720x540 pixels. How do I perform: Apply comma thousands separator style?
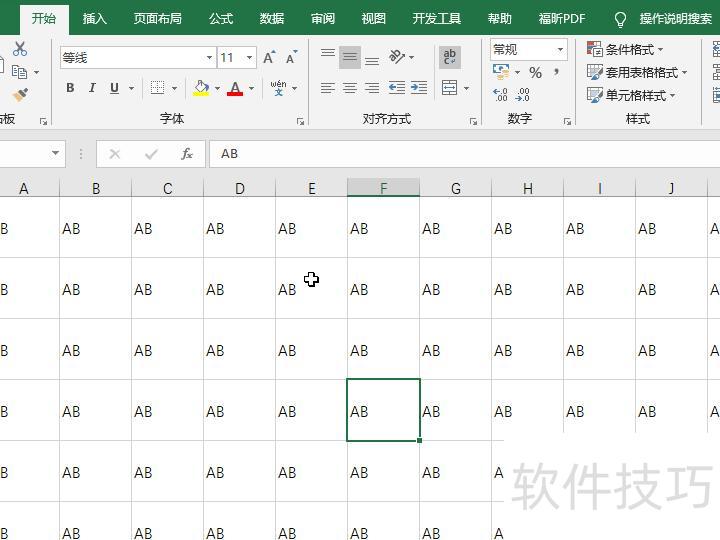557,72
